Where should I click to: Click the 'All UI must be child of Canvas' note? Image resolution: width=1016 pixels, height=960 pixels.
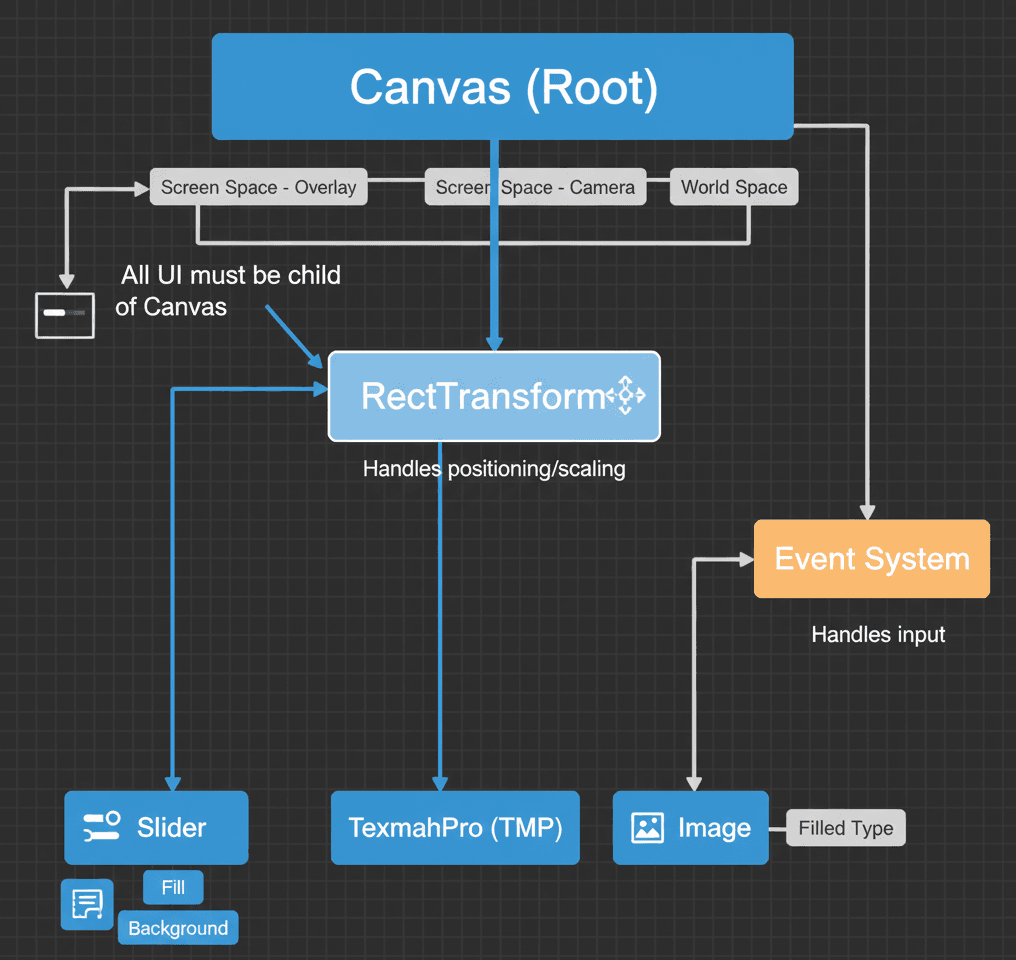coord(229,291)
